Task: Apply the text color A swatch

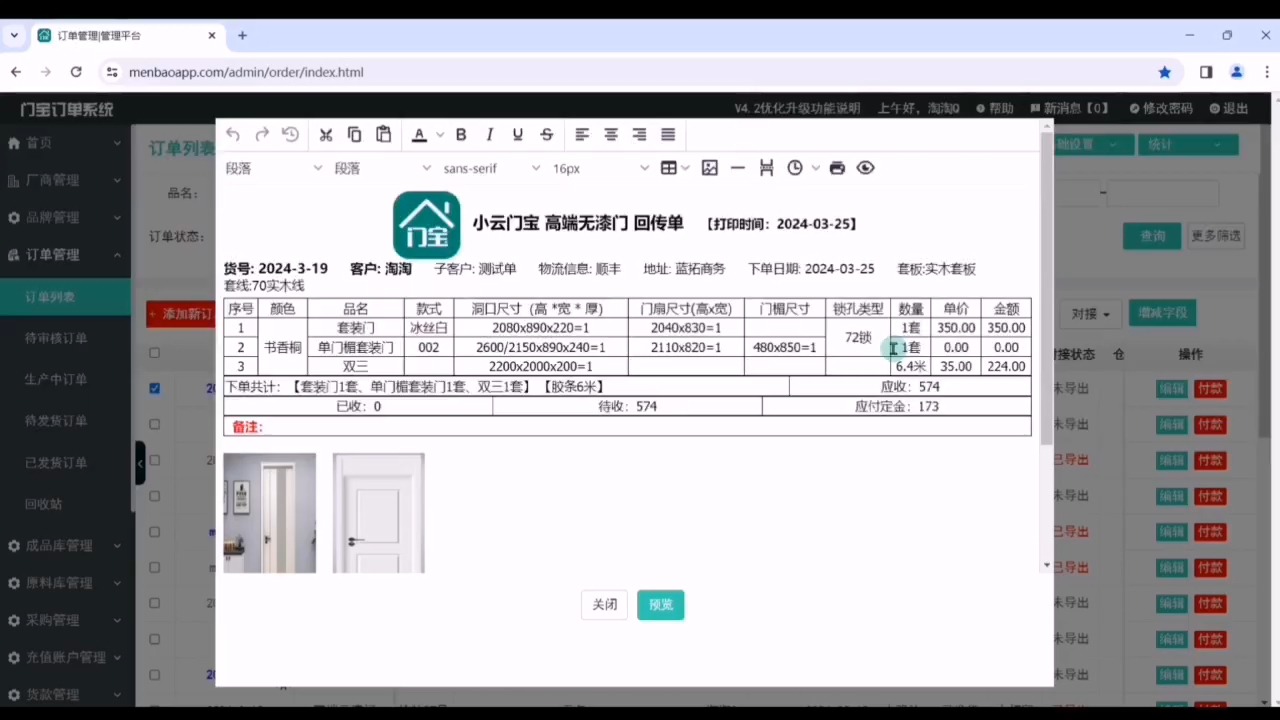Action: pos(419,135)
